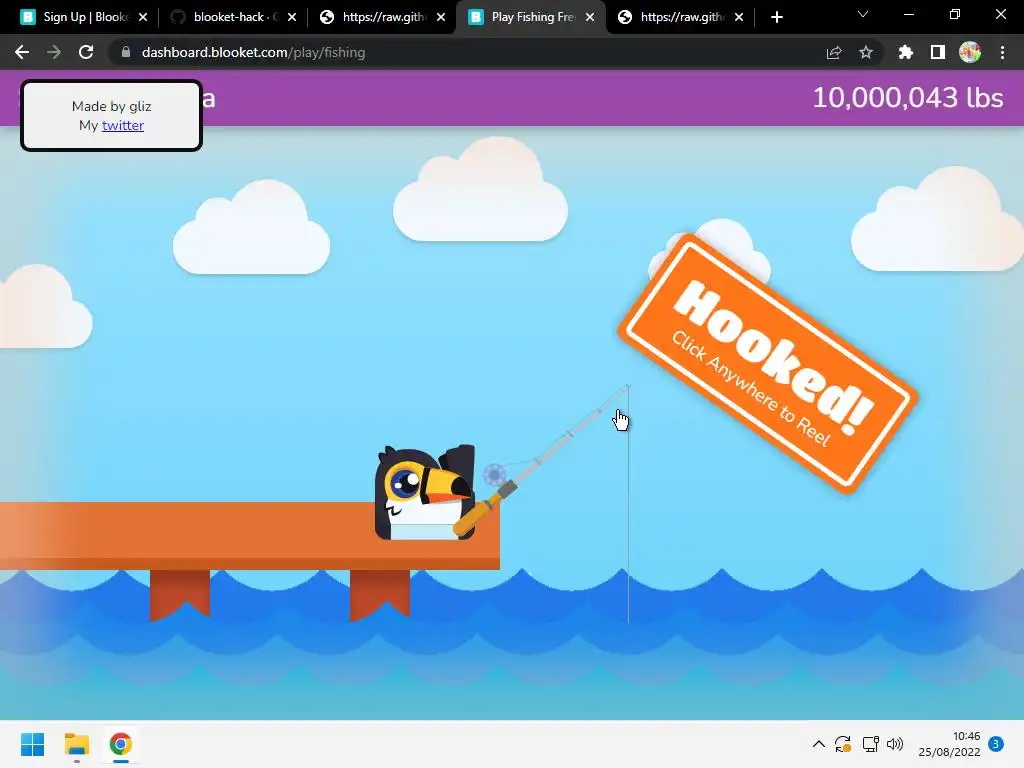Open the volume speaker icon

click(895, 744)
